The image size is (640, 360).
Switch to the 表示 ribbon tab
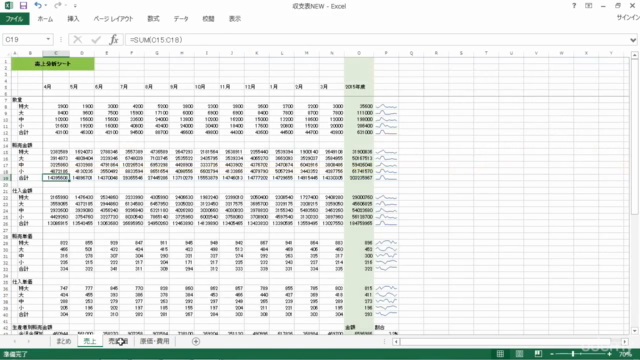point(235,19)
